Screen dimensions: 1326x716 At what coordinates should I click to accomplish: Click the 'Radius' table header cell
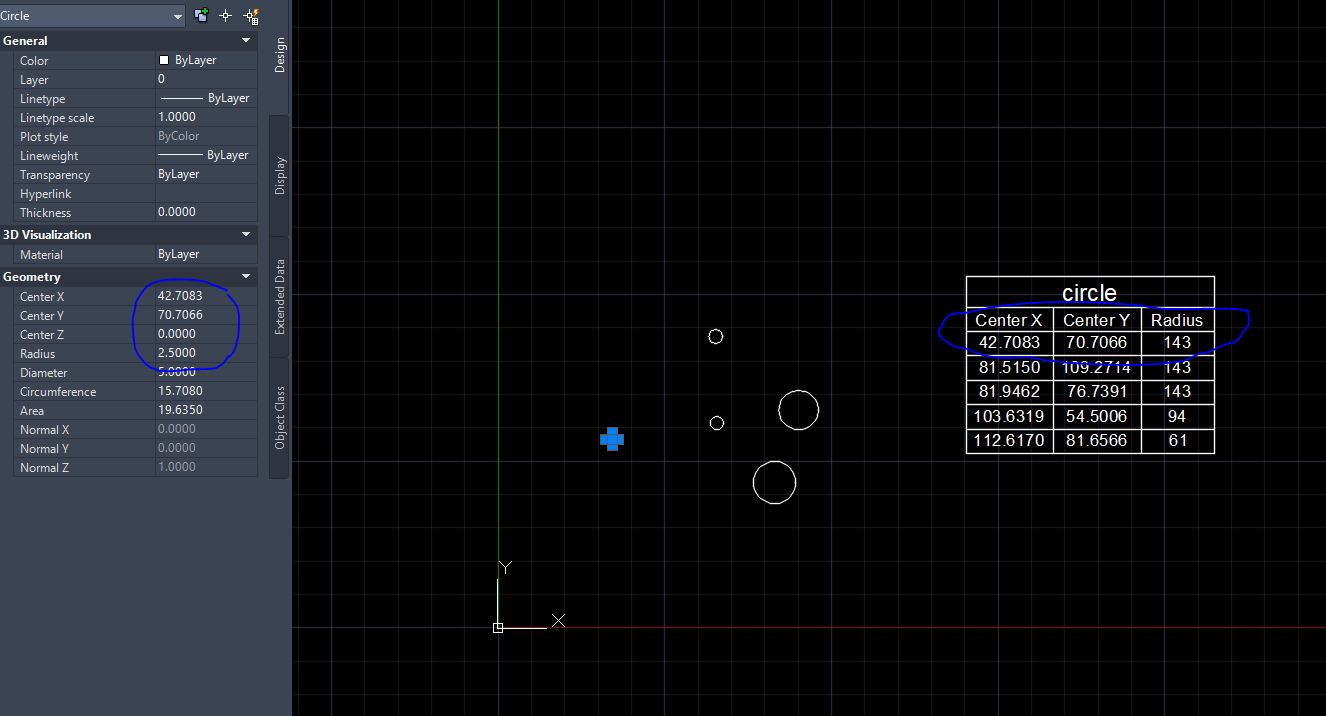point(1178,320)
